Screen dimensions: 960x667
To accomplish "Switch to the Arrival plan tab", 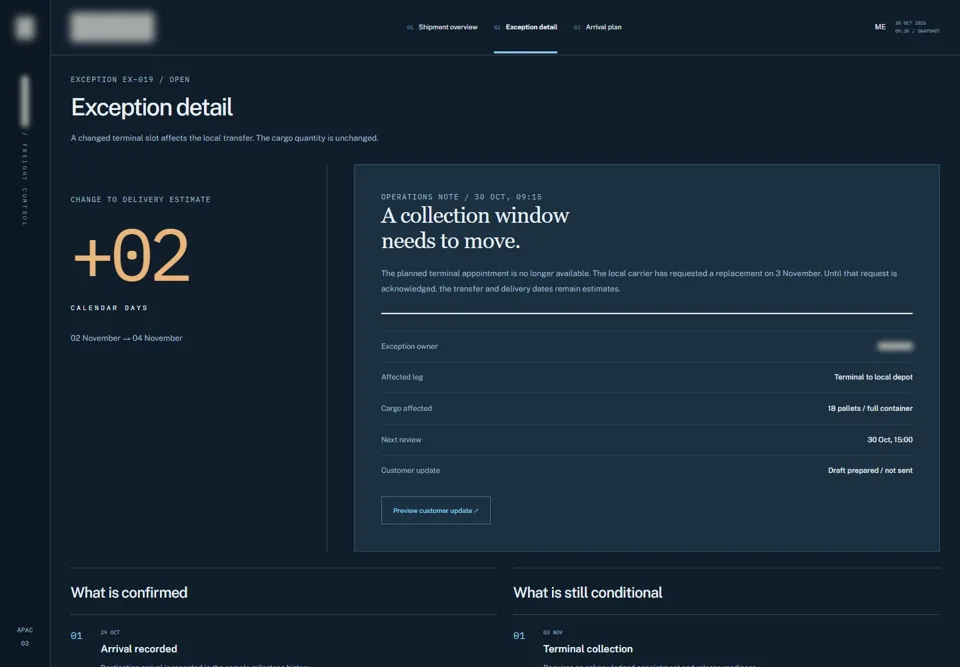I will tap(598, 27).
